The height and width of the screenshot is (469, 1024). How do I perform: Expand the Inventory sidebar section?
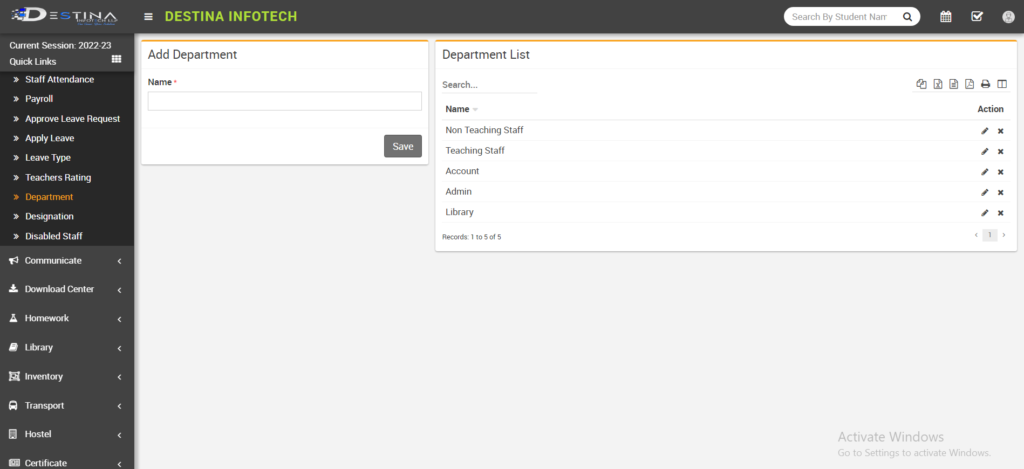pos(66,377)
